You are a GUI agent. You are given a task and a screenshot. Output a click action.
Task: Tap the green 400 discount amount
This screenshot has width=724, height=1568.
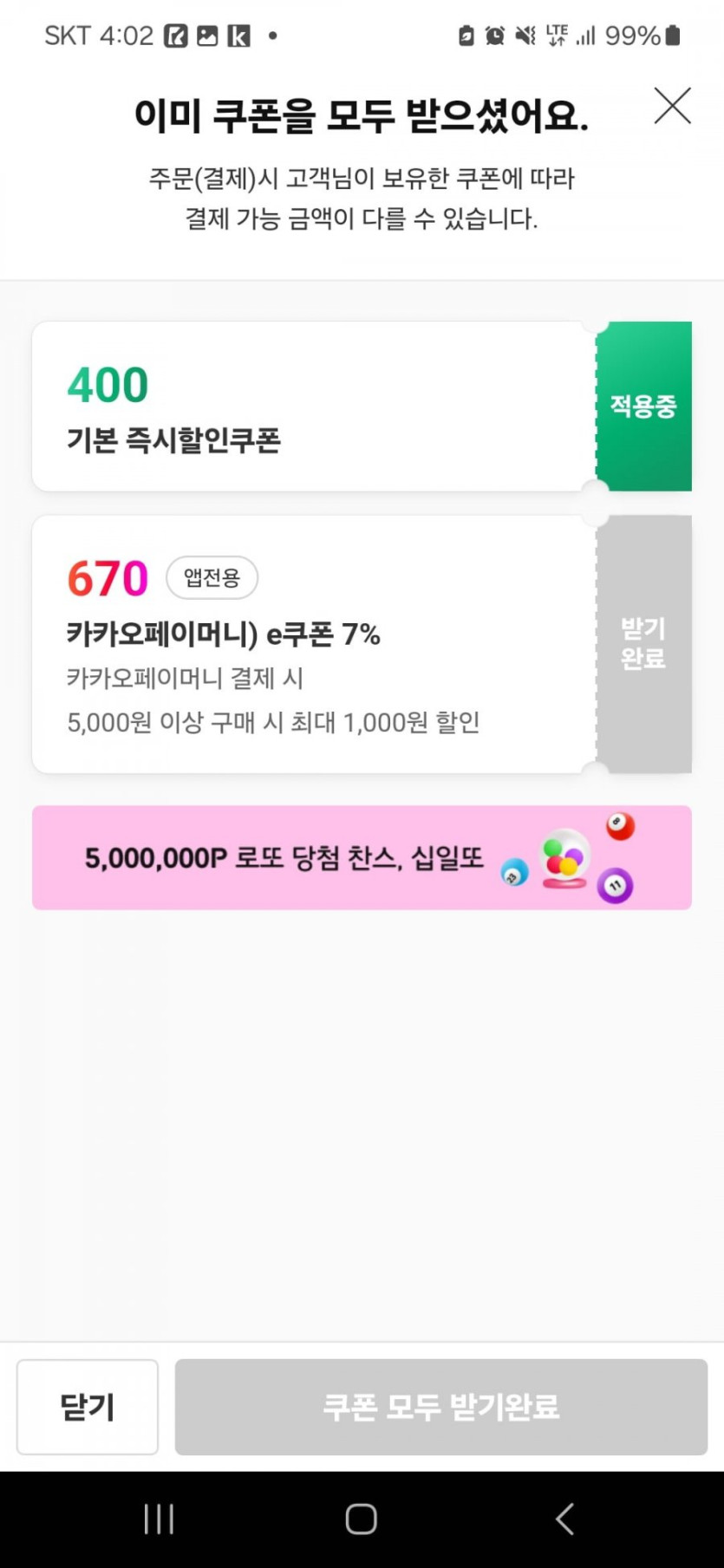[108, 385]
